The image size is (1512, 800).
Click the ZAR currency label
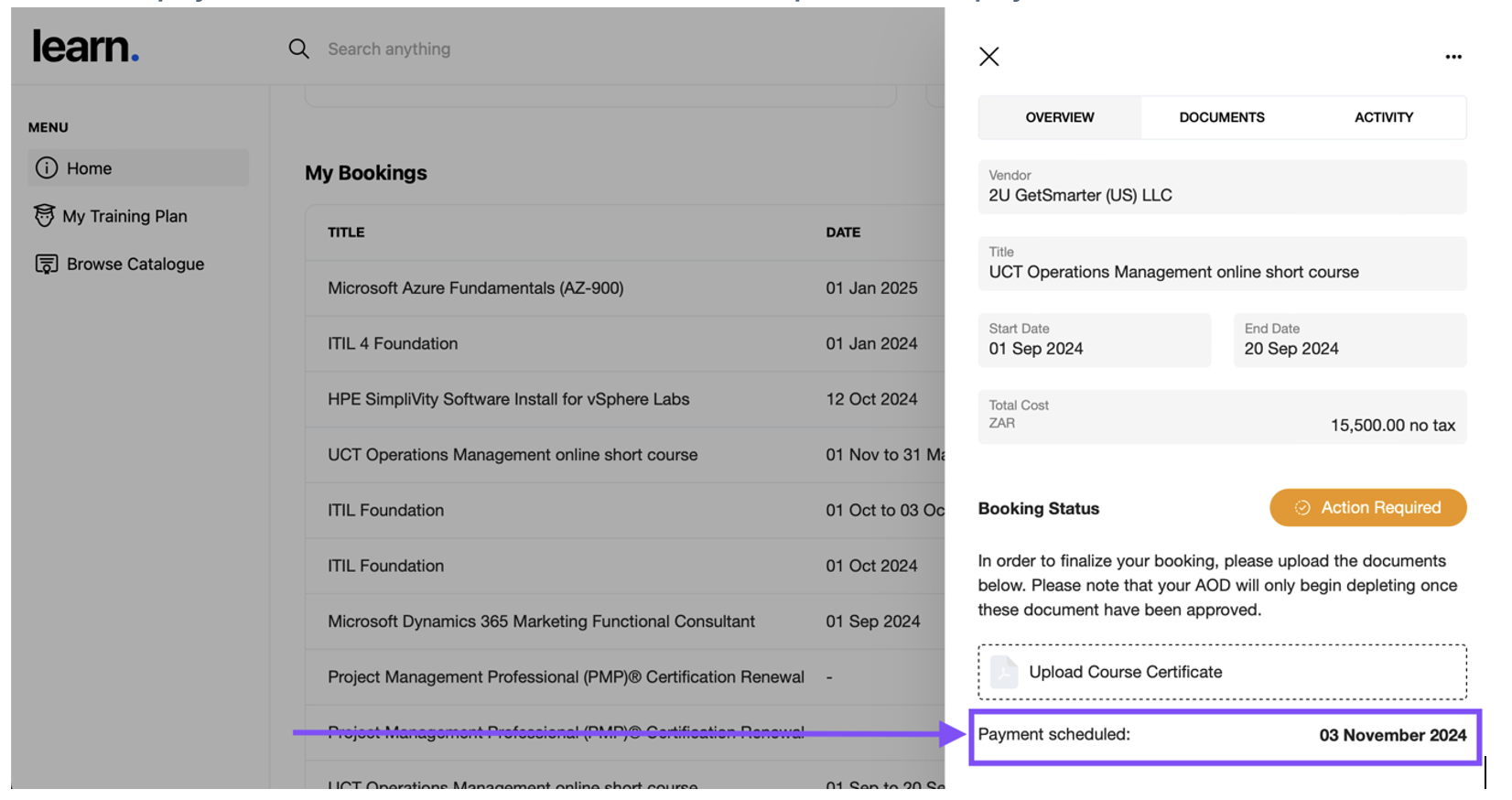1001,423
